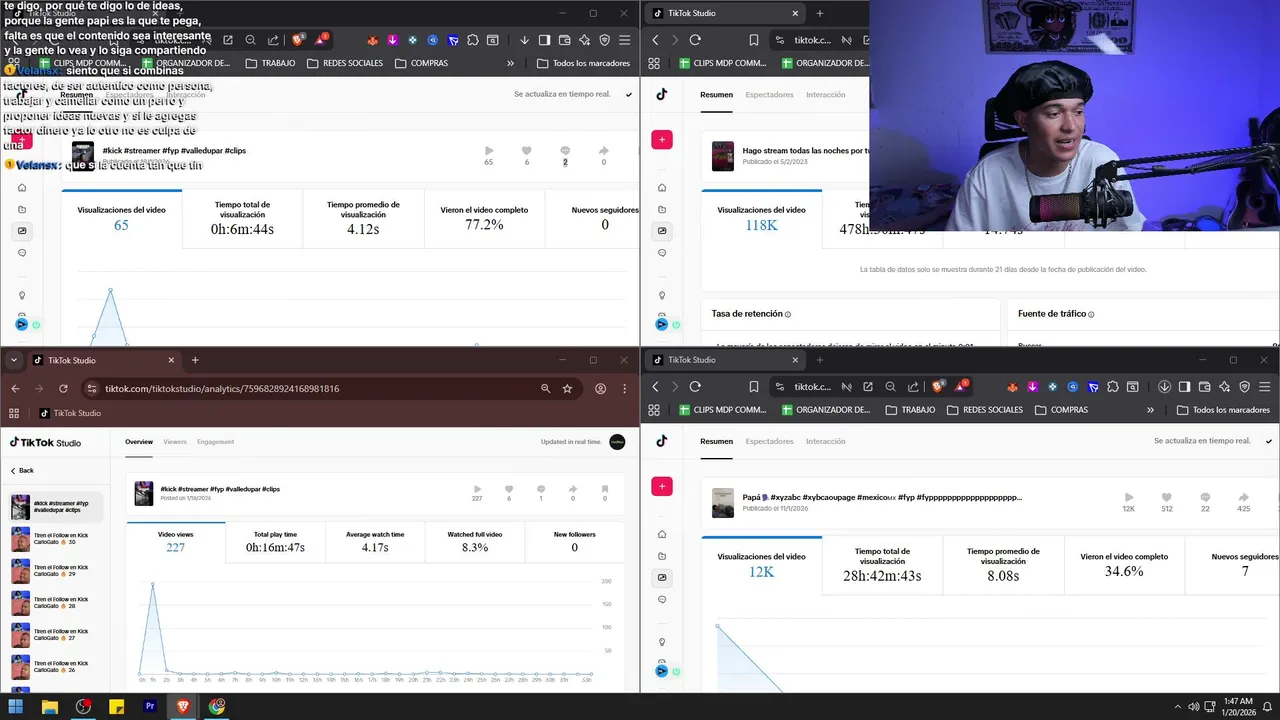The height and width of the screenshot is (720, 1280).
Task: Click pink plus upload button in bottom-right window
Action: pos(662,486)
